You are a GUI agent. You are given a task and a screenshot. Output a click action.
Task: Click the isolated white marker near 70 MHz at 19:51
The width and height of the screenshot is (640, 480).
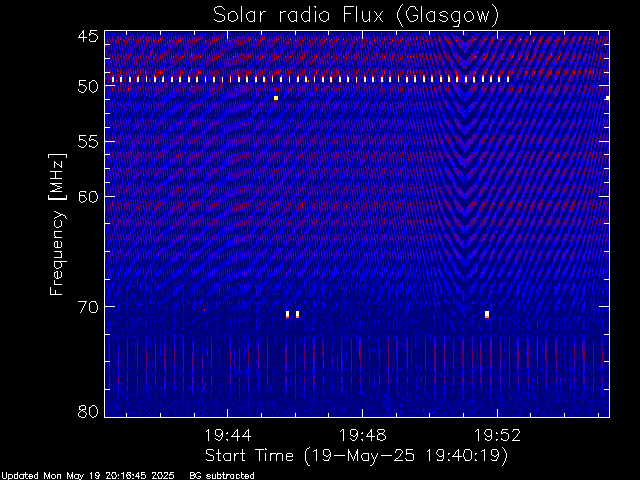(487, 314)
